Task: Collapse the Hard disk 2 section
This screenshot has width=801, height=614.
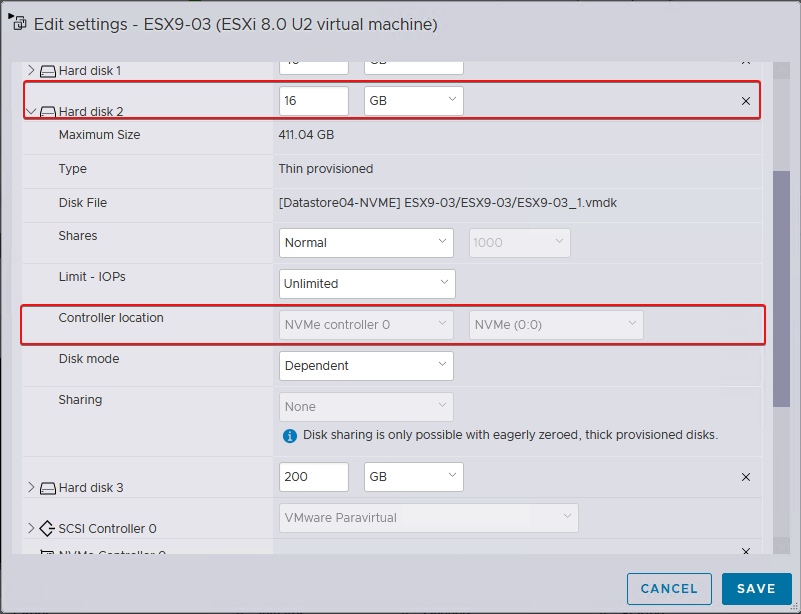Action: tap(30, 112)
